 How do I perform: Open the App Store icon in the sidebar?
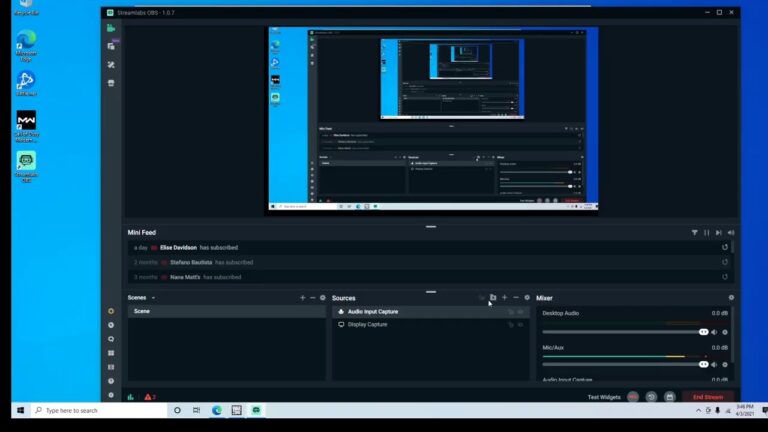point(111,83)
